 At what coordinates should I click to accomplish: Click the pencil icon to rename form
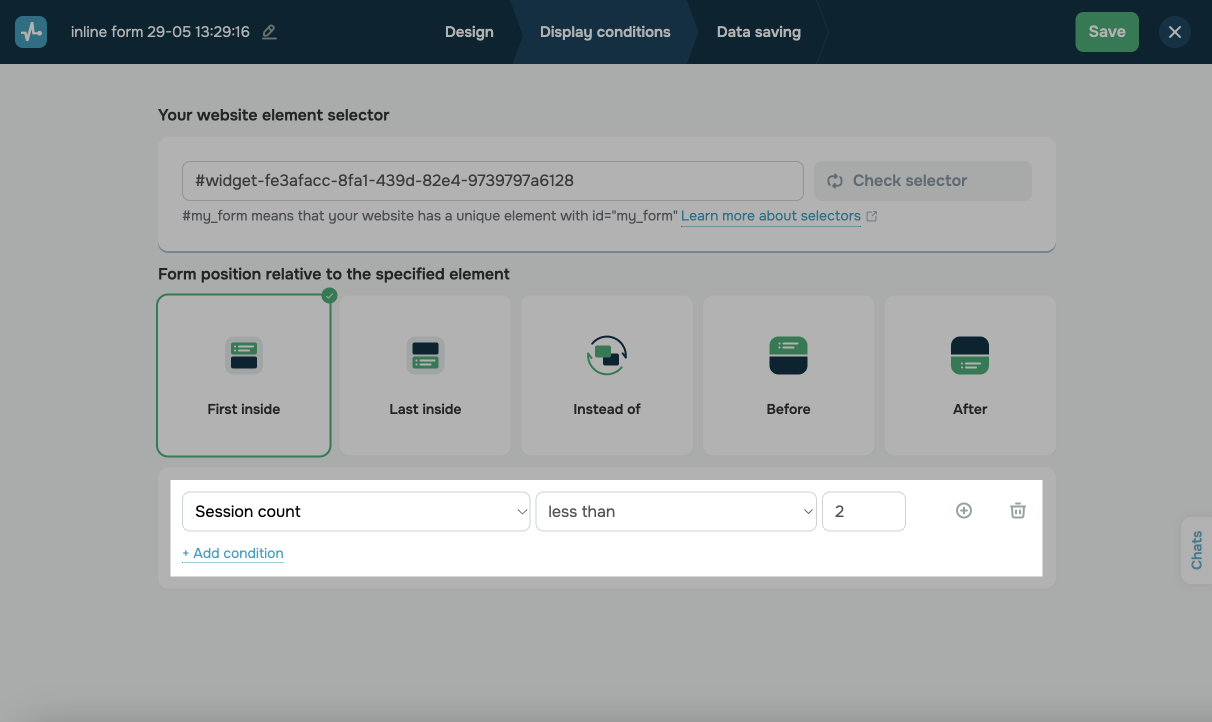click(269, 32)
